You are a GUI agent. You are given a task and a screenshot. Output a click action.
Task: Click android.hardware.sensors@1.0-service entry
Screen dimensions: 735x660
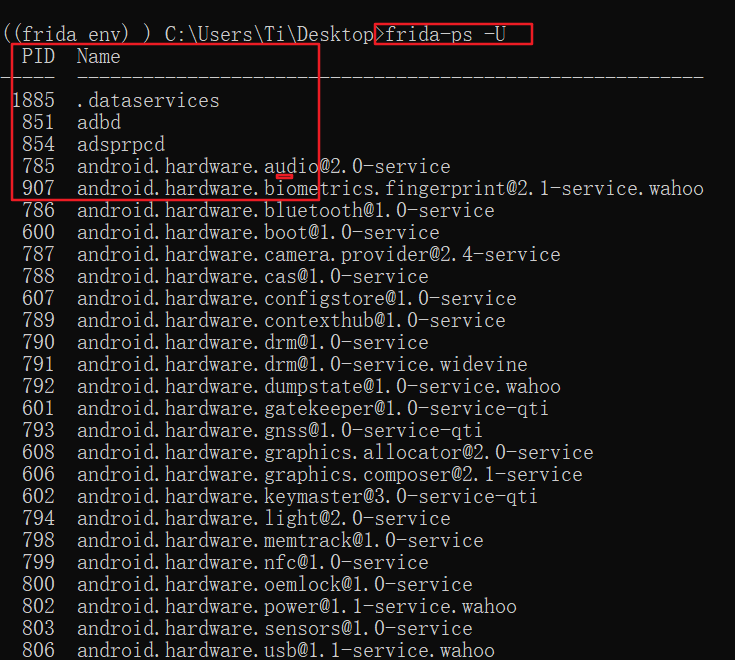[275, 629]
